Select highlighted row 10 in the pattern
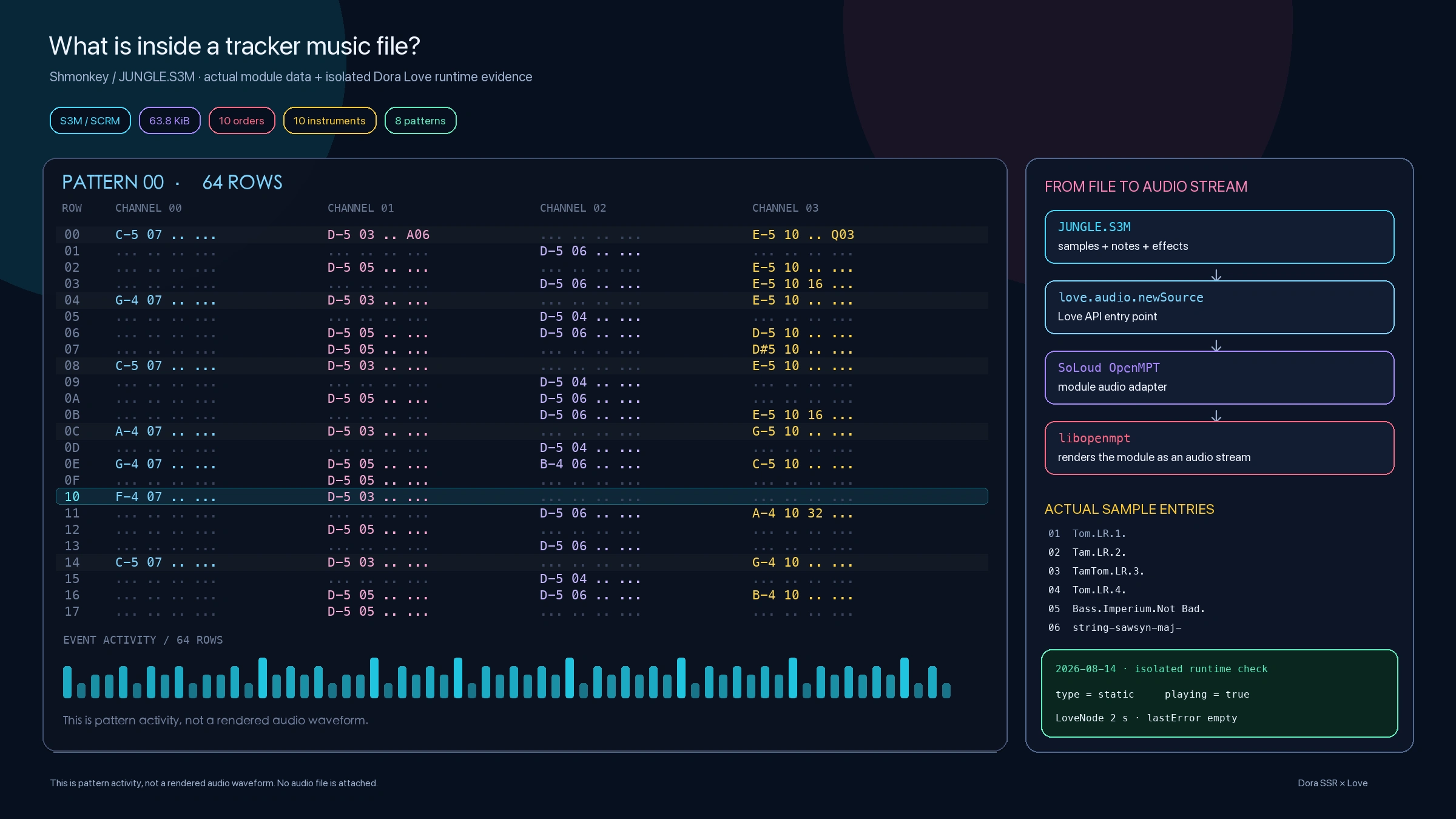This screenshot has width=1456, height=819. [522, 496]
